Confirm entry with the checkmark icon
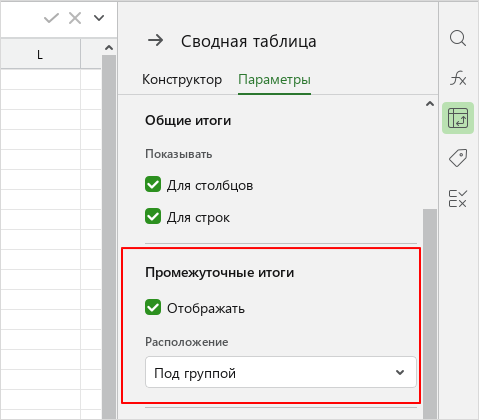This screenshot has height=420, width=479. point(51,18)
